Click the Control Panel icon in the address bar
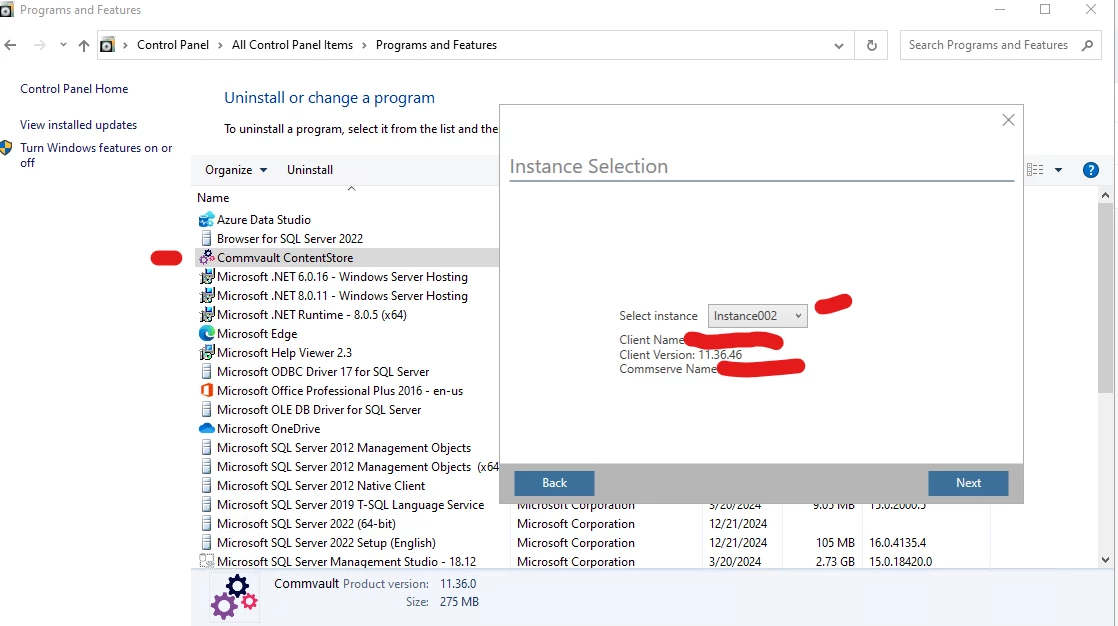The width and height of the screenshot is (1118, 626). [107, 45]
